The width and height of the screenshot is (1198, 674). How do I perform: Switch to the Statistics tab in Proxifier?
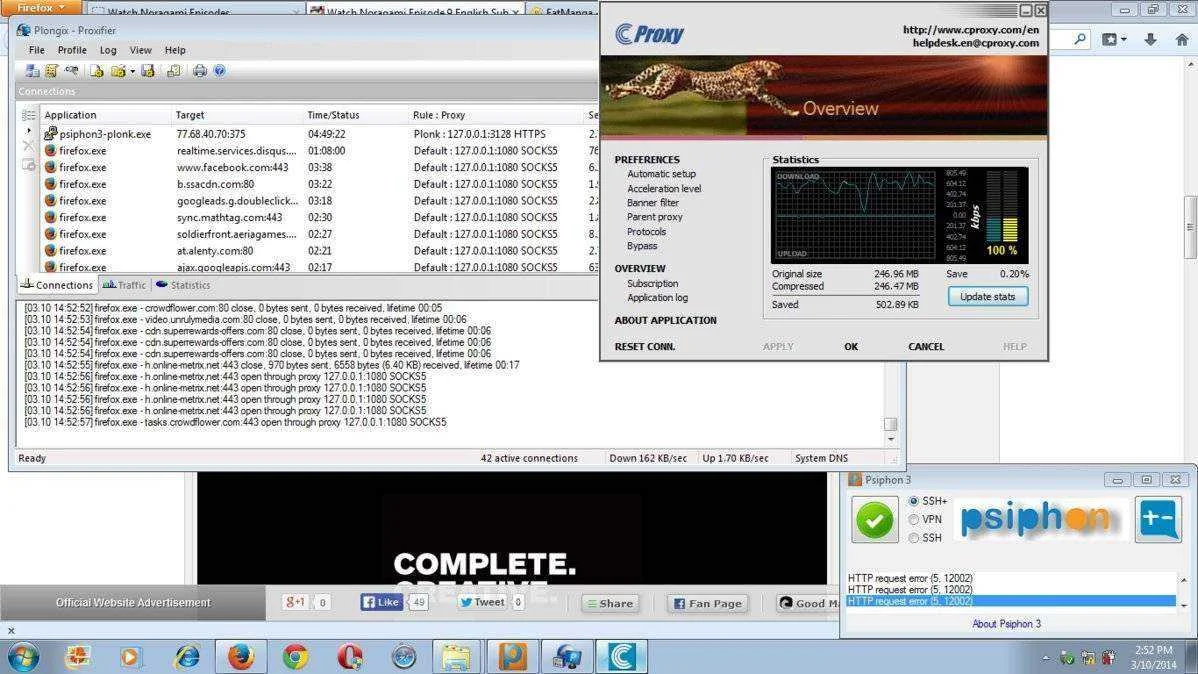tap(183, 285)
